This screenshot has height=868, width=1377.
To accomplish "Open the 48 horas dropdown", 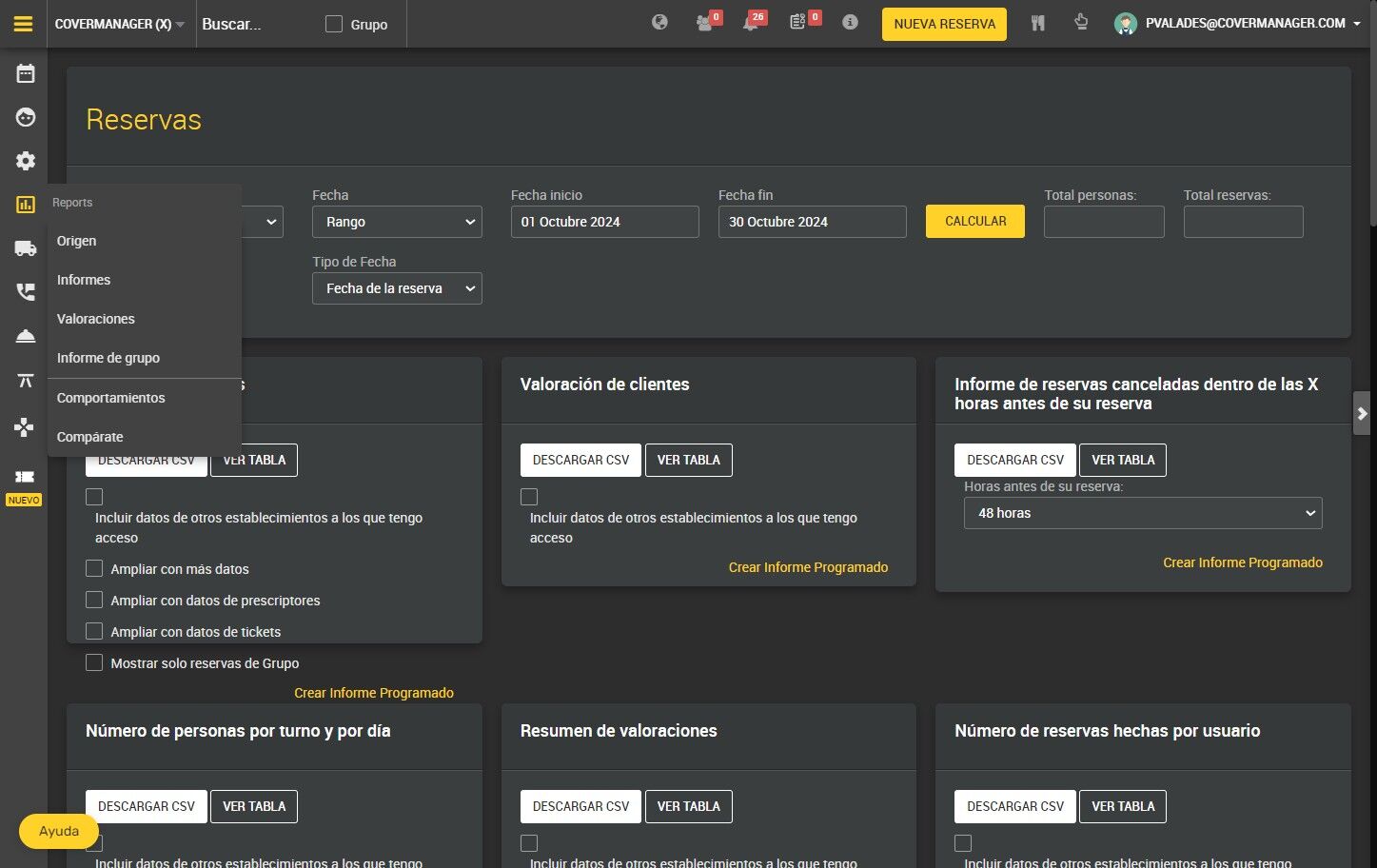I will (1143, 513).
